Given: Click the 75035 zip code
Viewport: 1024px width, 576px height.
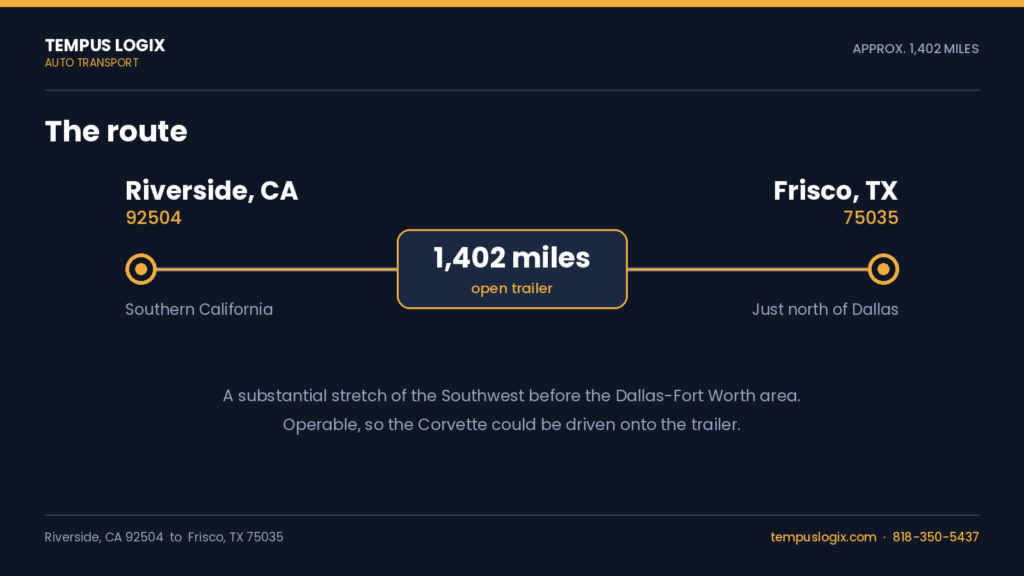Looking at the screenshot, I should tap(871, 217).
